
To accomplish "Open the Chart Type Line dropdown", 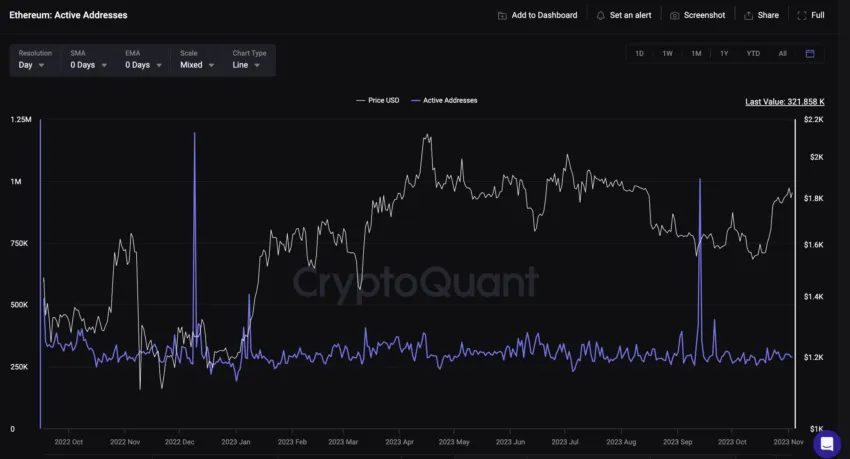I will (x=249, y=60).
